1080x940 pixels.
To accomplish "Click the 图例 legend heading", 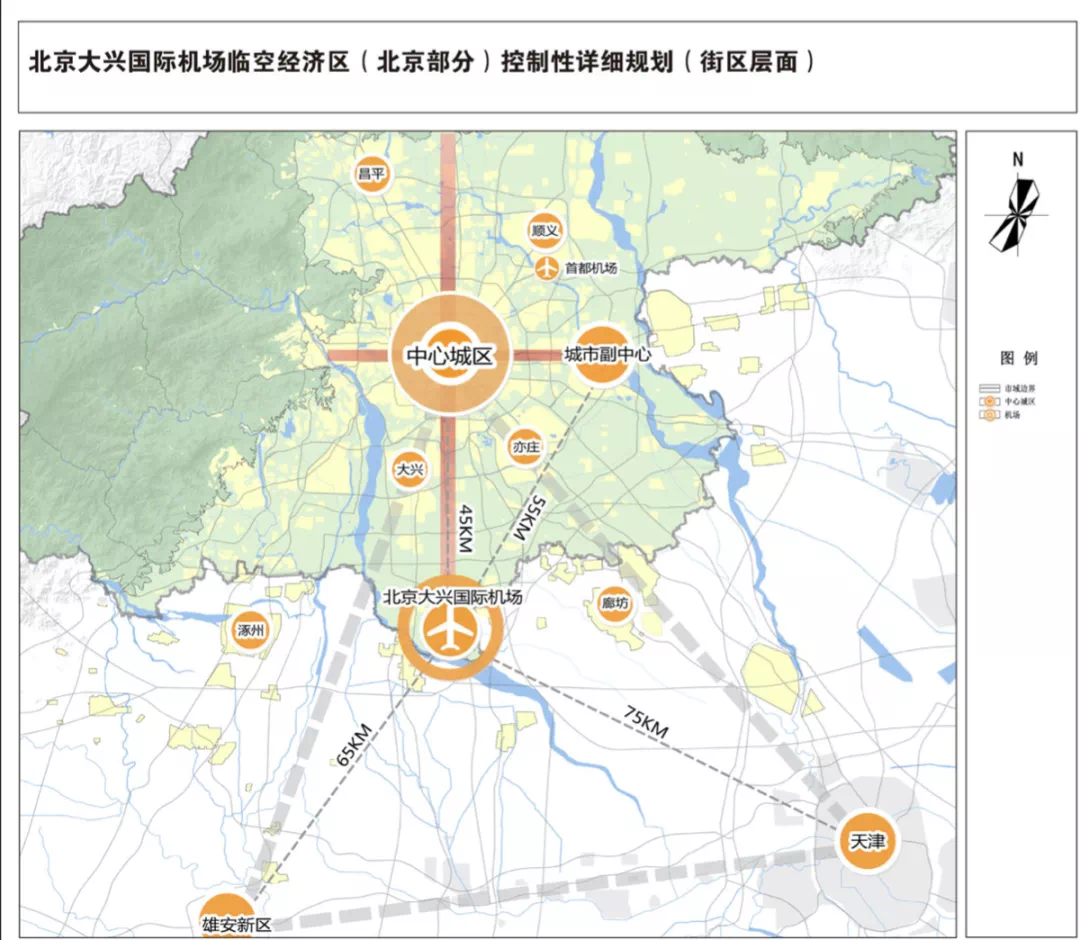I will pyautogui.click(x=1018, y=358).
